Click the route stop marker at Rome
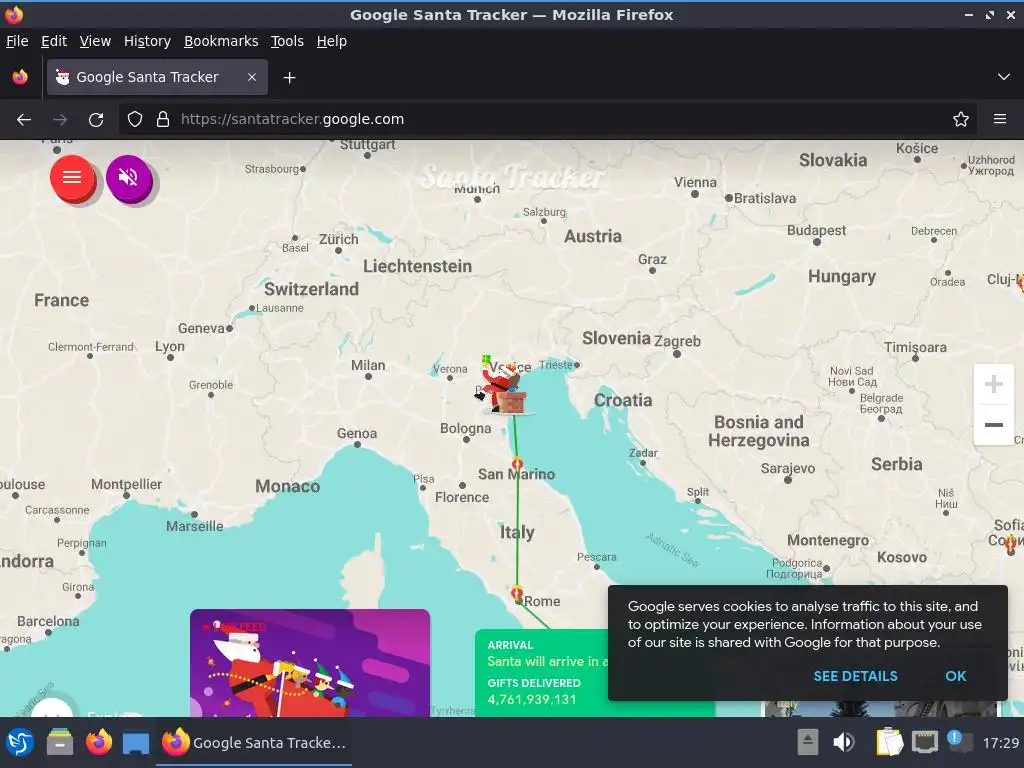 (x=517, y=594)
